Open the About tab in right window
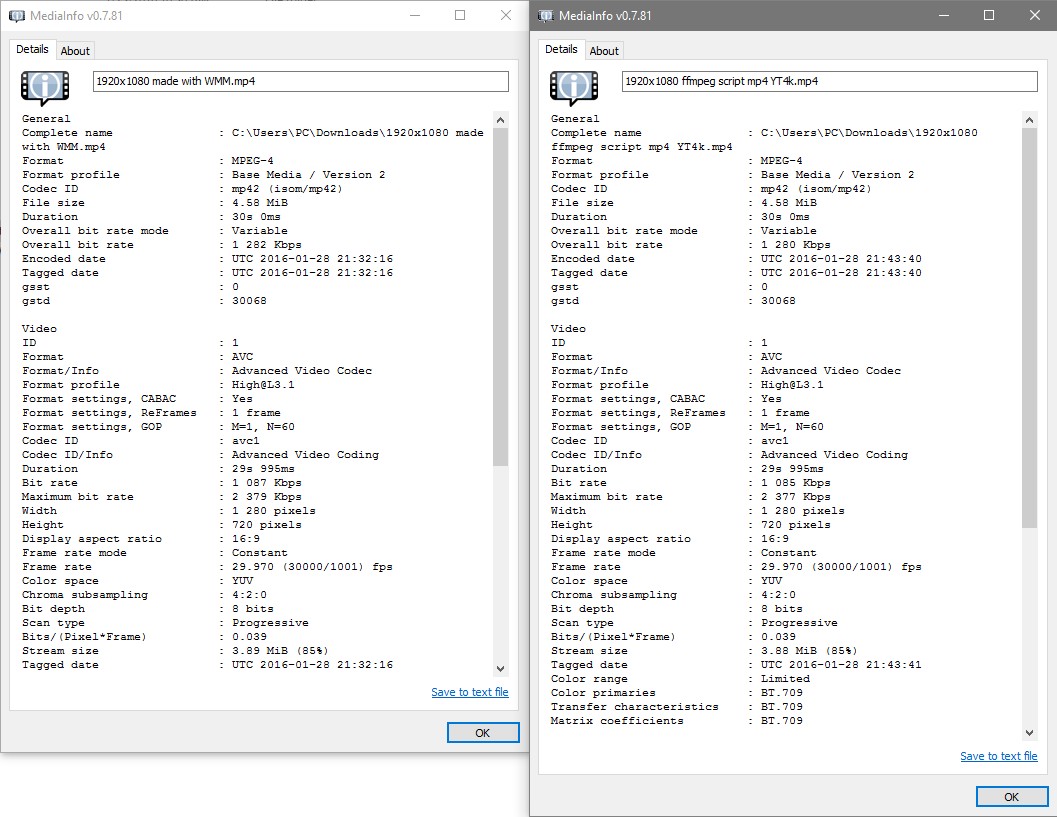The height and width of the screenshot is (817, 1057). pyautogui.click(x=604, y=51)
